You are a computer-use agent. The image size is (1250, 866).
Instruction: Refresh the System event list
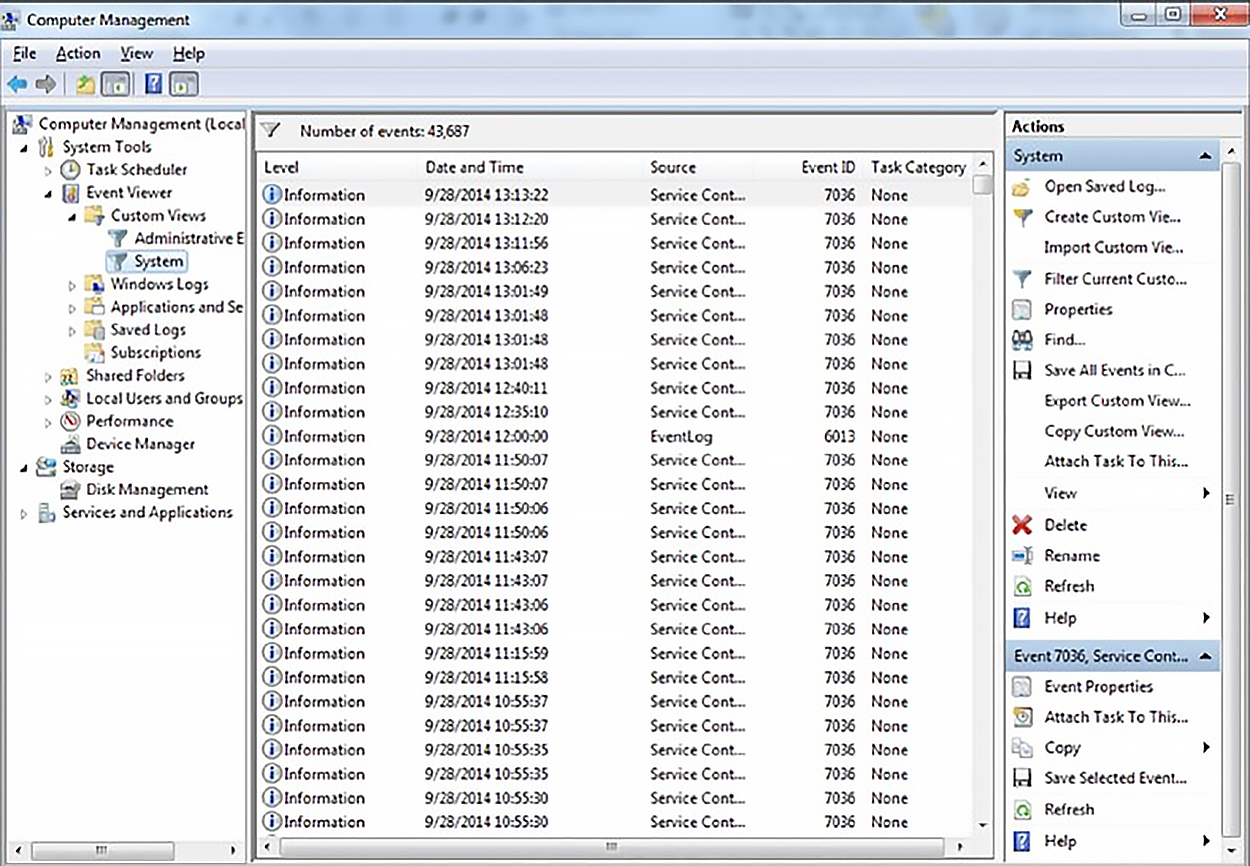point(1072,587)
